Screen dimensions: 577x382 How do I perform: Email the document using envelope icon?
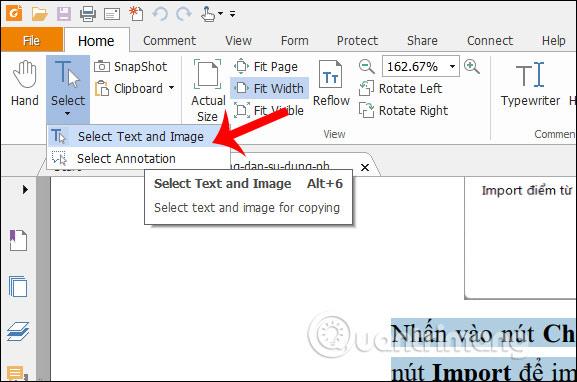[x=112, y=14]
